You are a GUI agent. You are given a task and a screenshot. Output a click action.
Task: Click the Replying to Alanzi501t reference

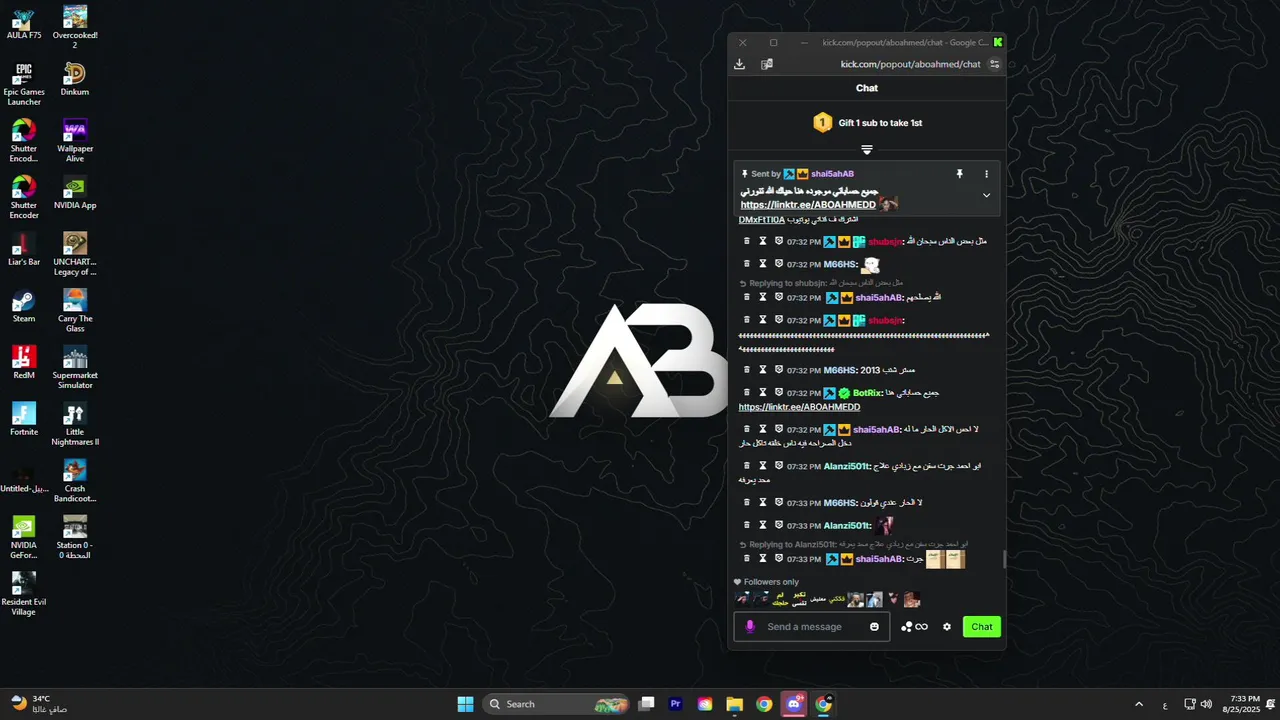[x=853, y=545]
